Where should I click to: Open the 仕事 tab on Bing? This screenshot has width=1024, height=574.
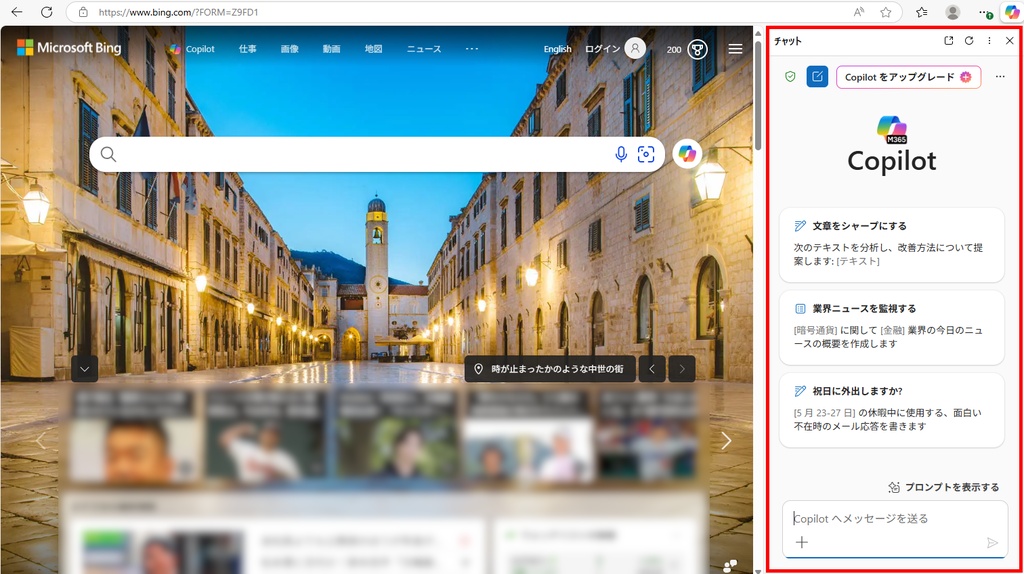[248, 49]
